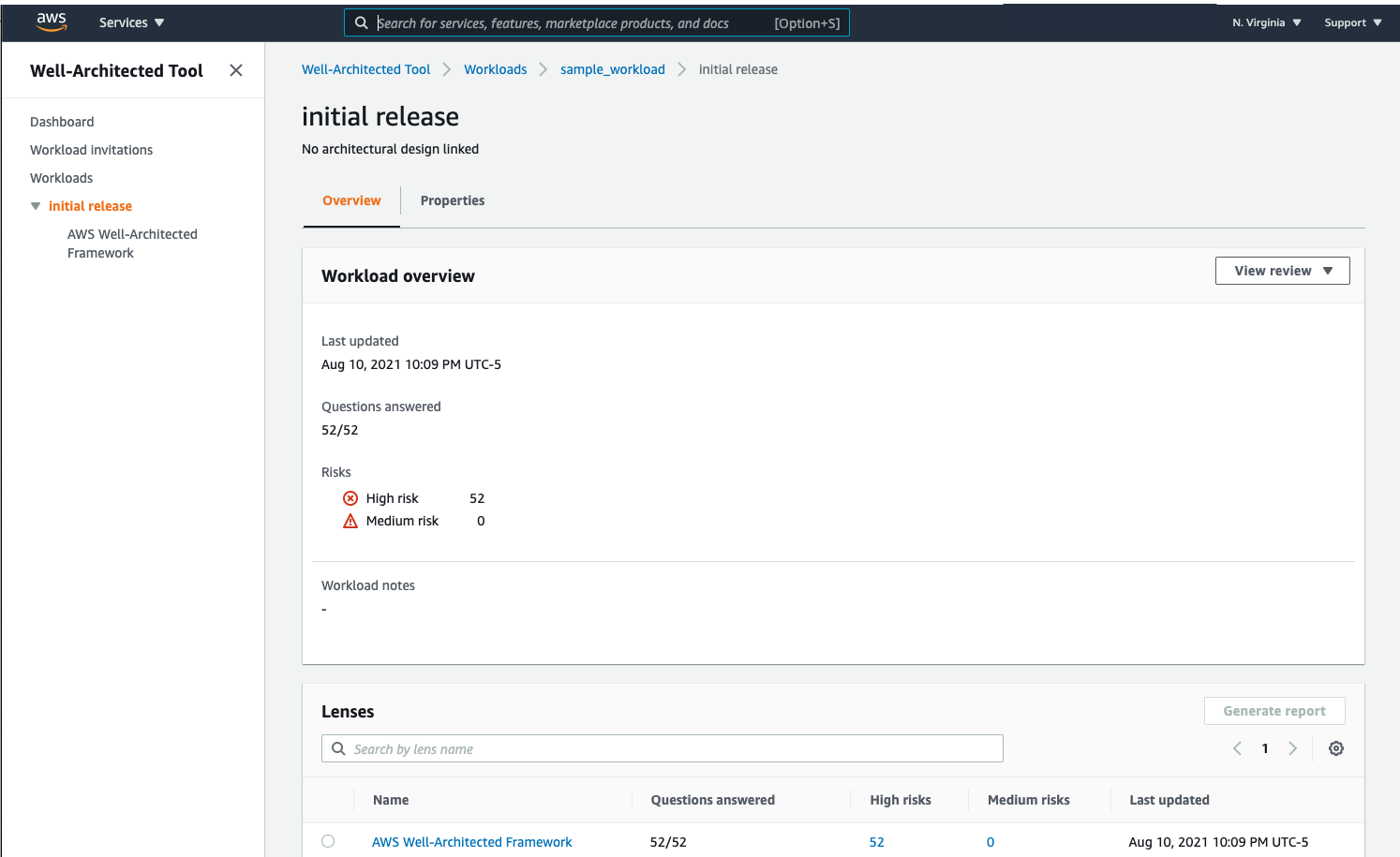Screen dimensions: 1400x857
Task: Sort by Medium risks column header
Action: [1028, 800]
